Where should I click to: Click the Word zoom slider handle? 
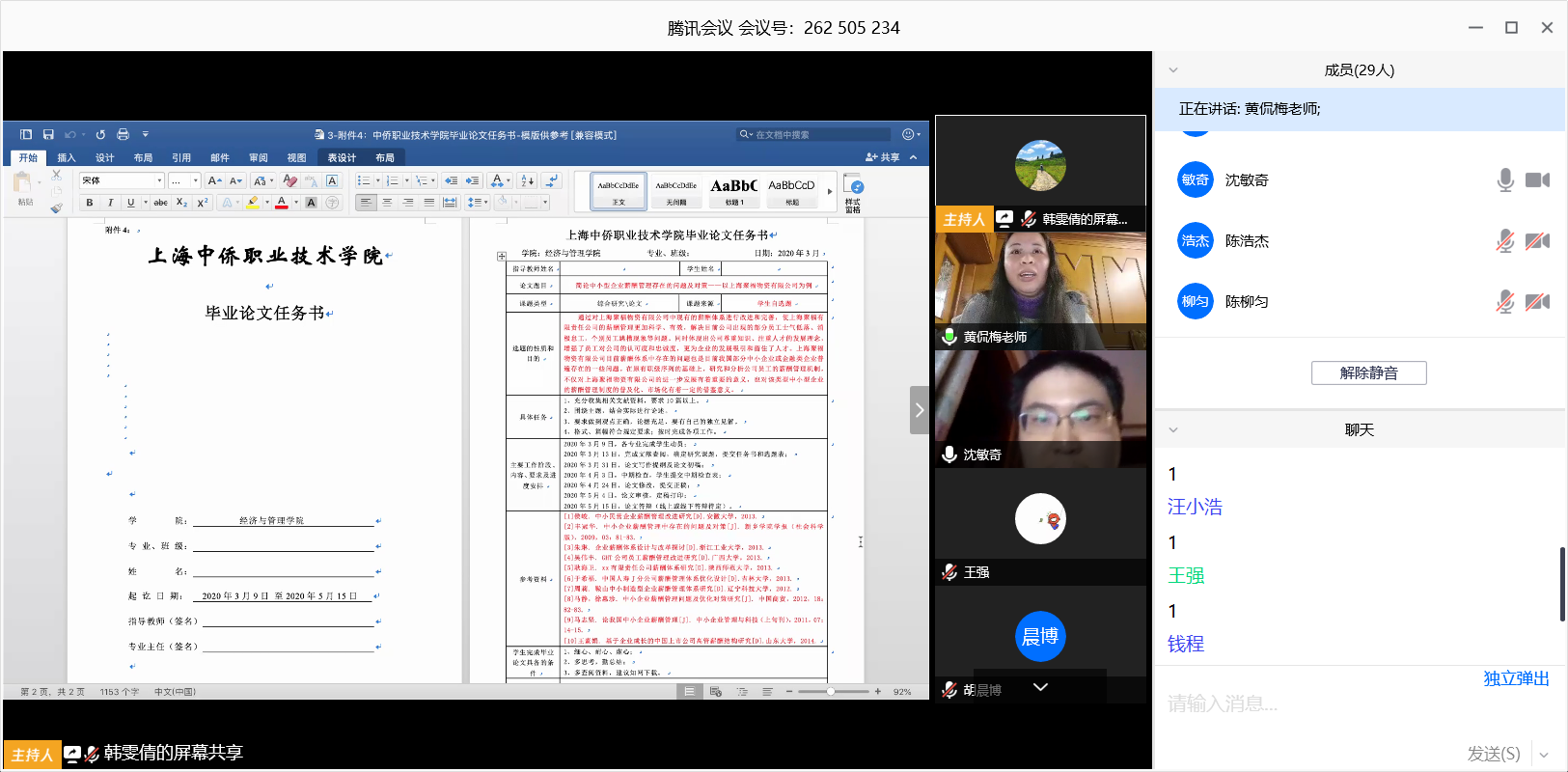tap(831, 692)
